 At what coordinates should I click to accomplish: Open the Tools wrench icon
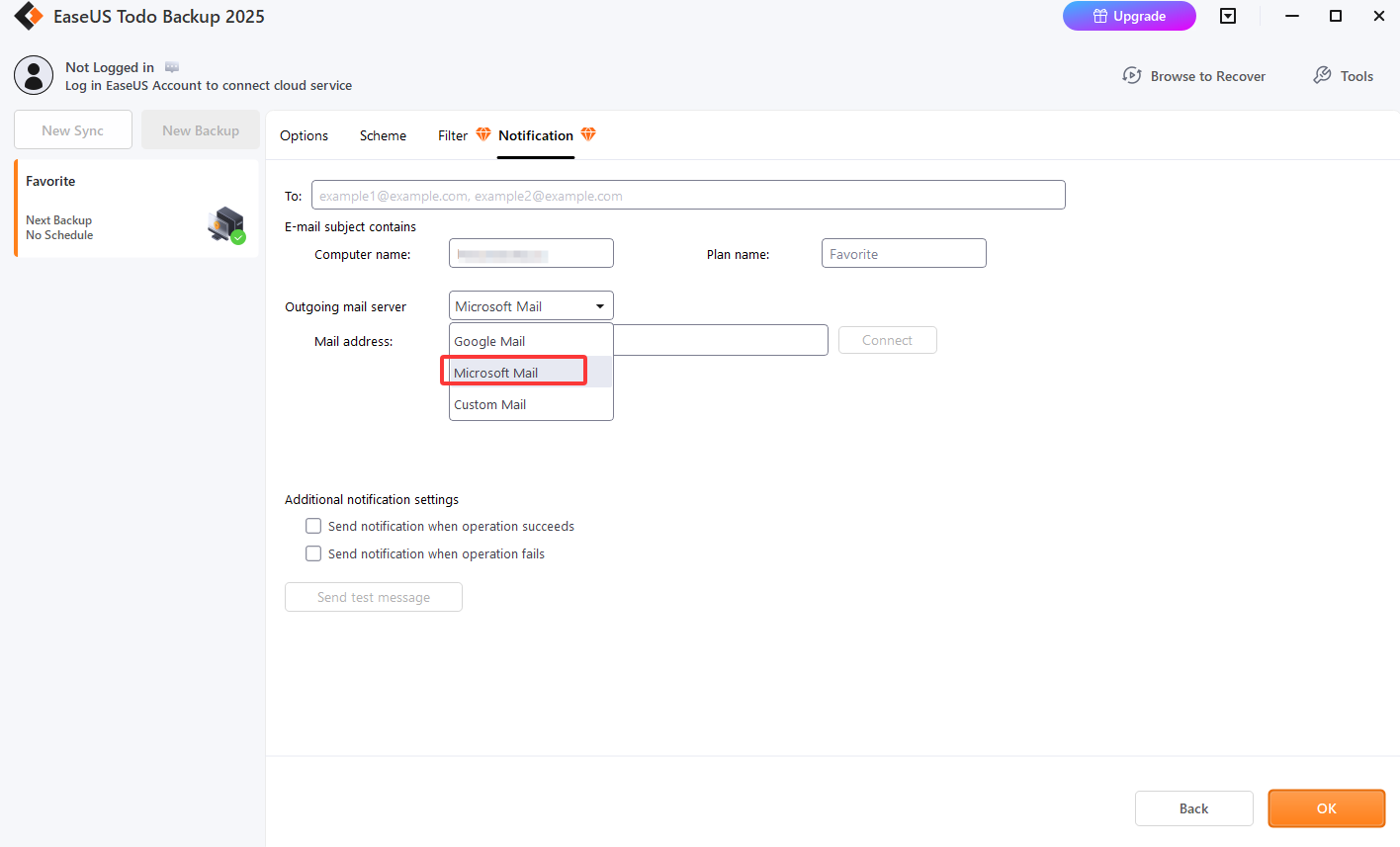click(1322, 75)
